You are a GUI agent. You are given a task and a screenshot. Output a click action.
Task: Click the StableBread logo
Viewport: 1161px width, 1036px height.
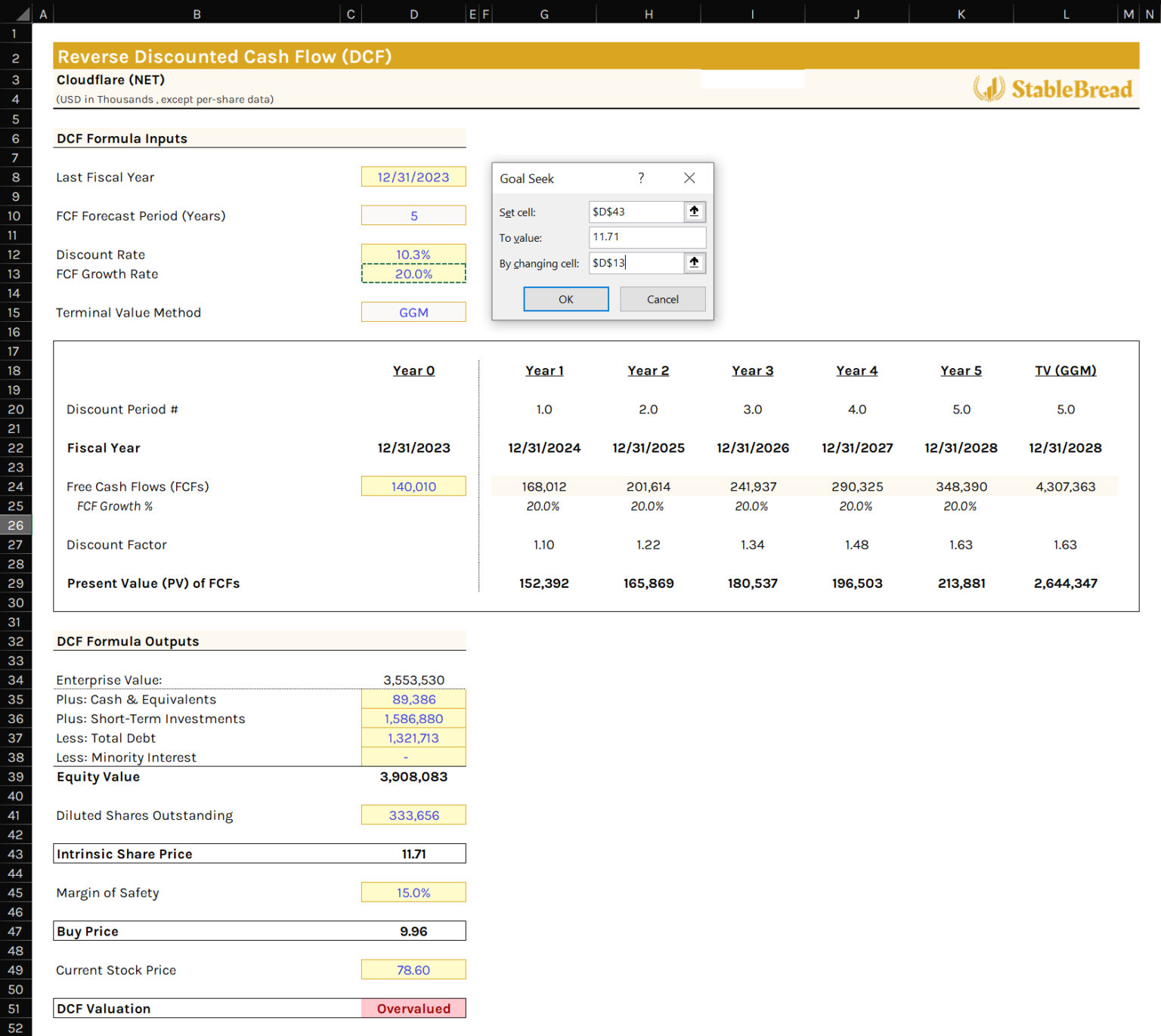(1052, 87)
